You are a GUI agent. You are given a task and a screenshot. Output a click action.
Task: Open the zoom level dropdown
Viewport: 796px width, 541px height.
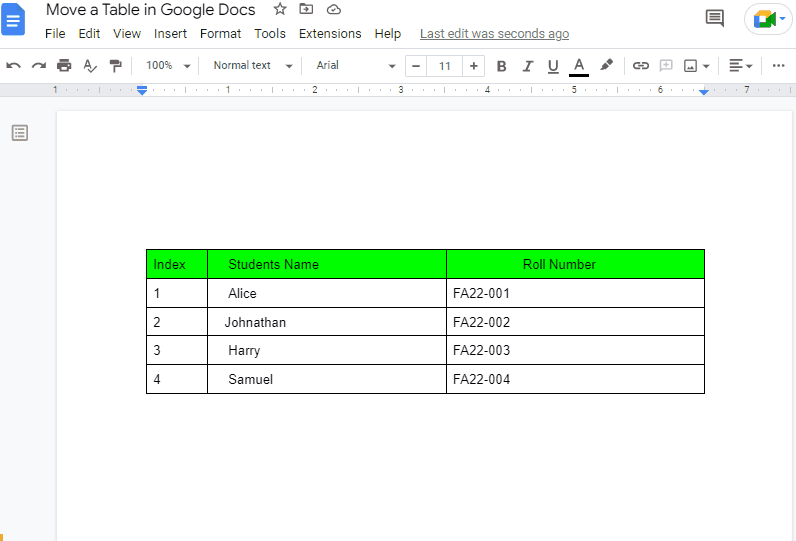[168, 65]
